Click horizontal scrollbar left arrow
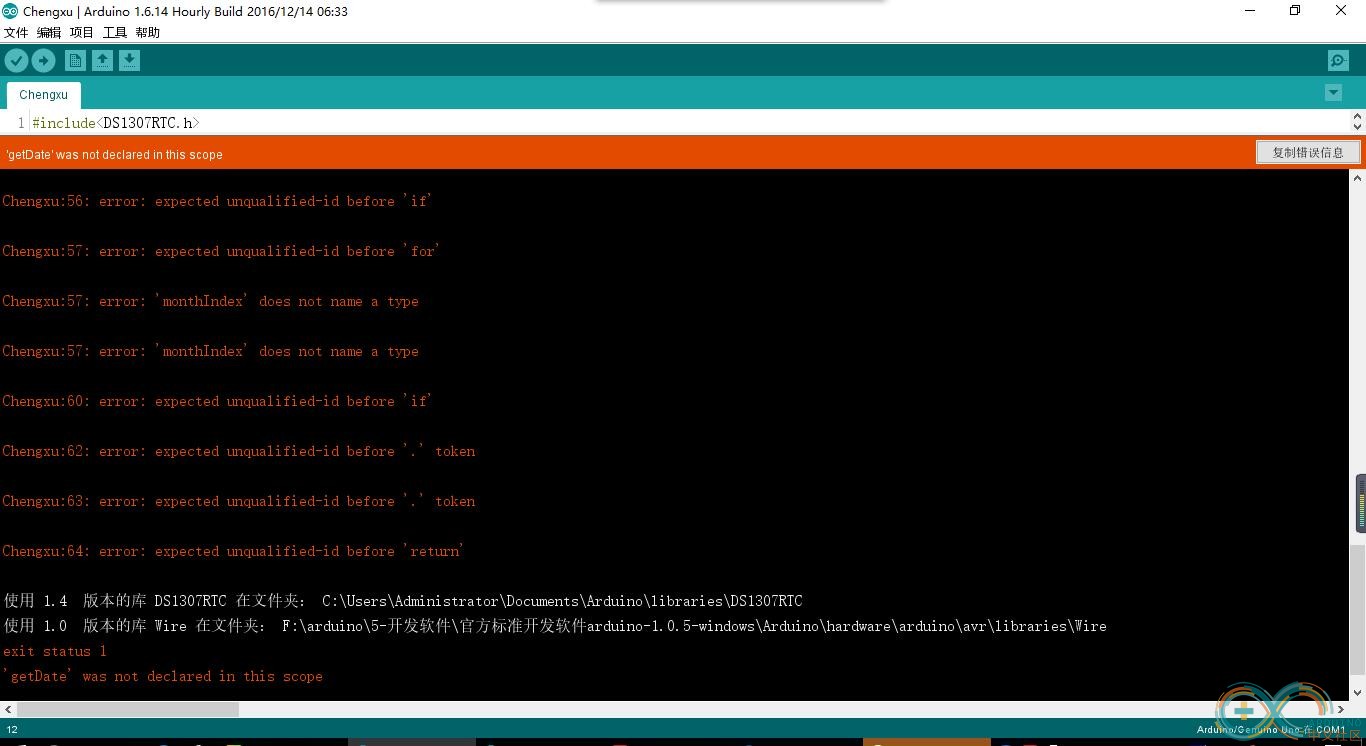This screenshot has height=746, width=1366. coord(8,710)
